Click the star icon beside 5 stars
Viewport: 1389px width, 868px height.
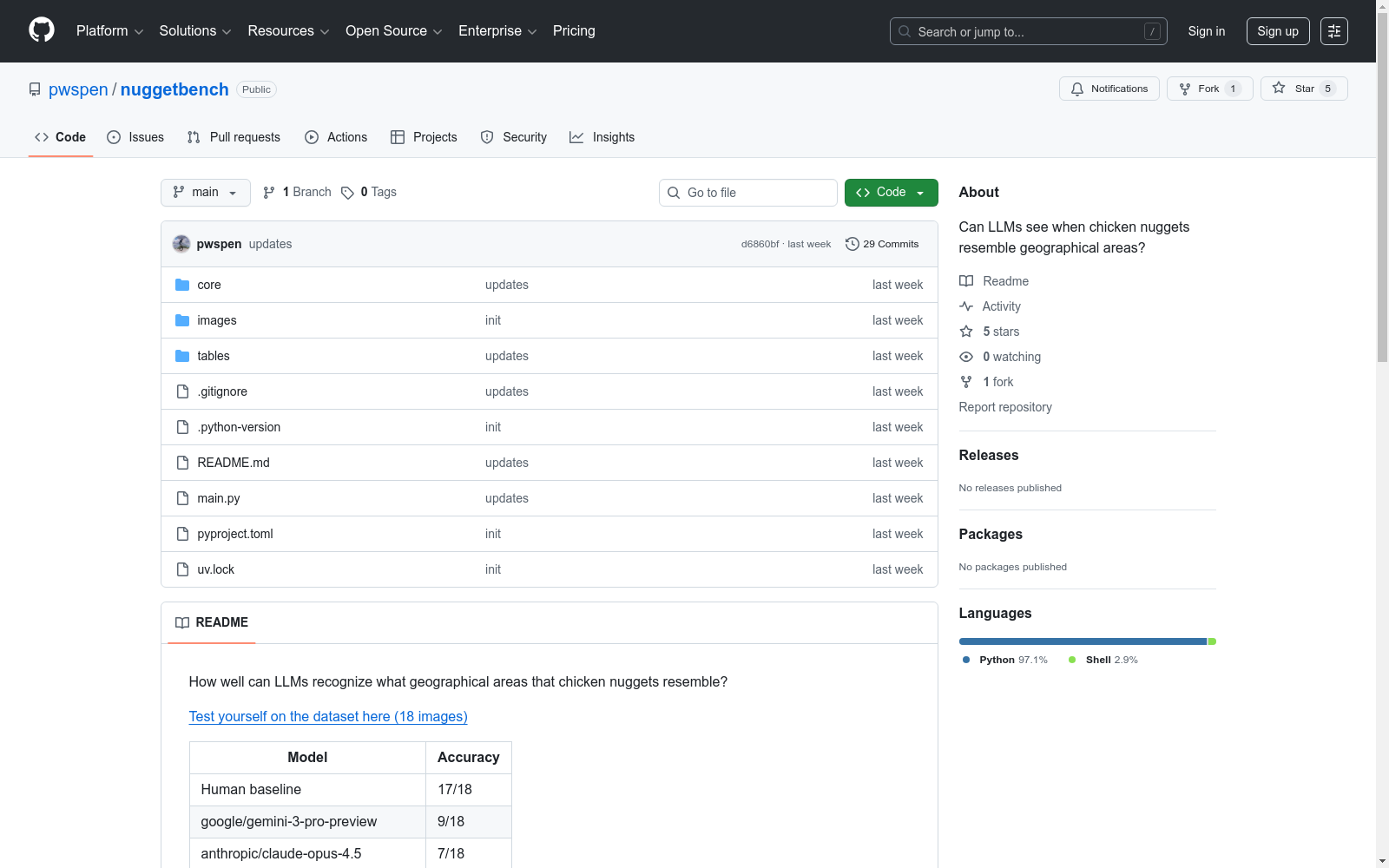(x=966, y=332)
